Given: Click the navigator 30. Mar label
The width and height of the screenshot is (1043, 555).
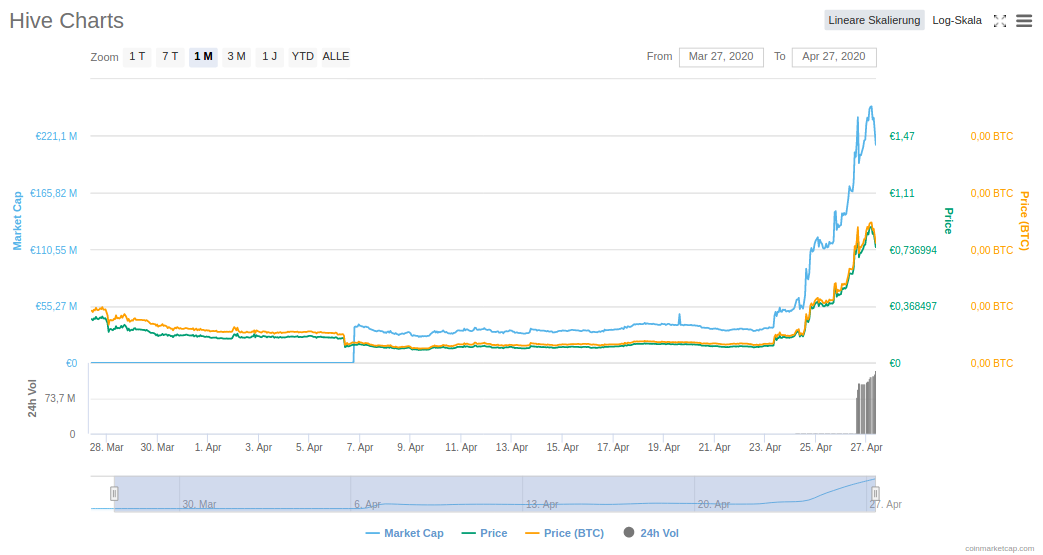Looking at the screenshot, I should click(200, 504).
